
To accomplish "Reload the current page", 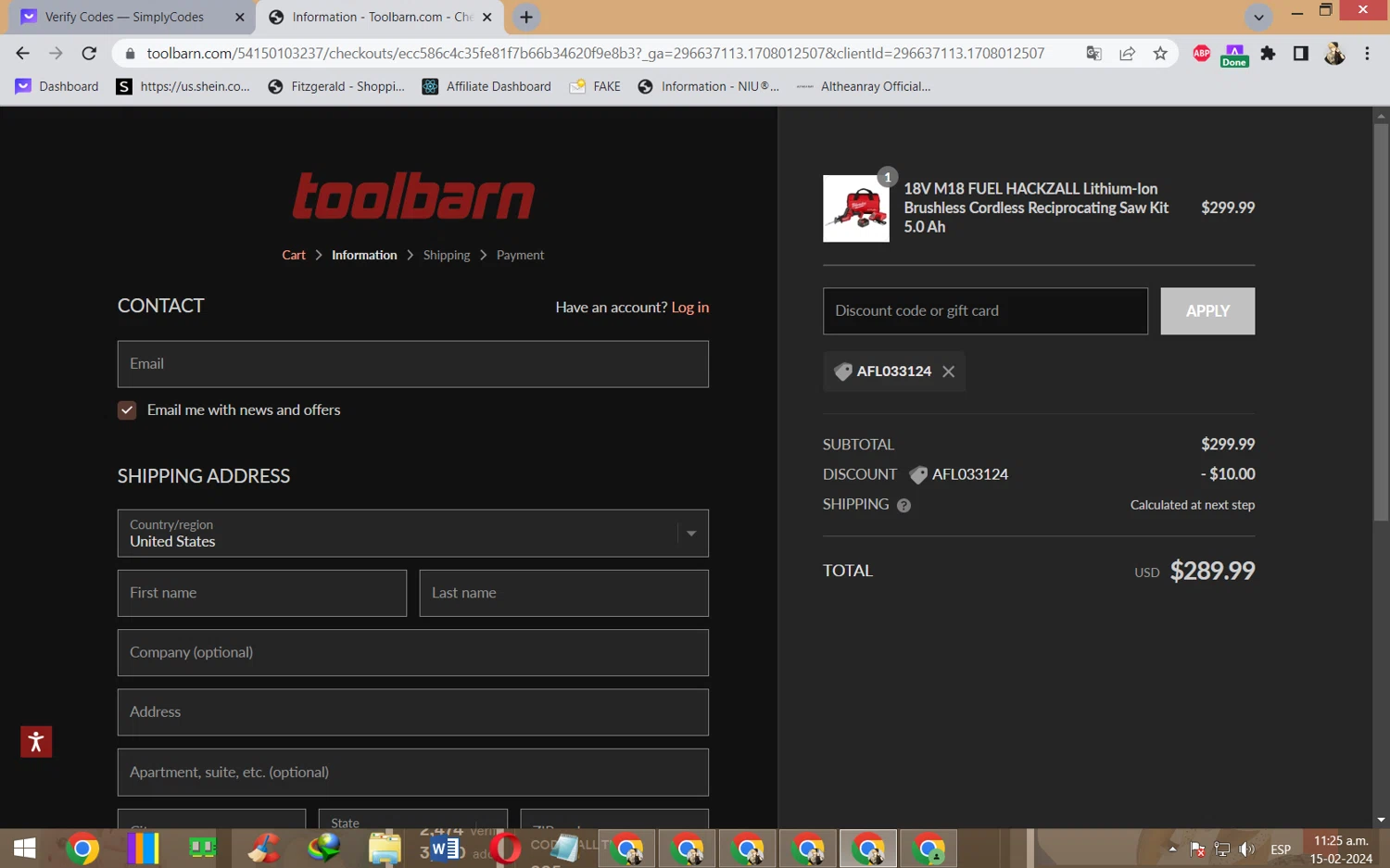I will tap(89, 54).
